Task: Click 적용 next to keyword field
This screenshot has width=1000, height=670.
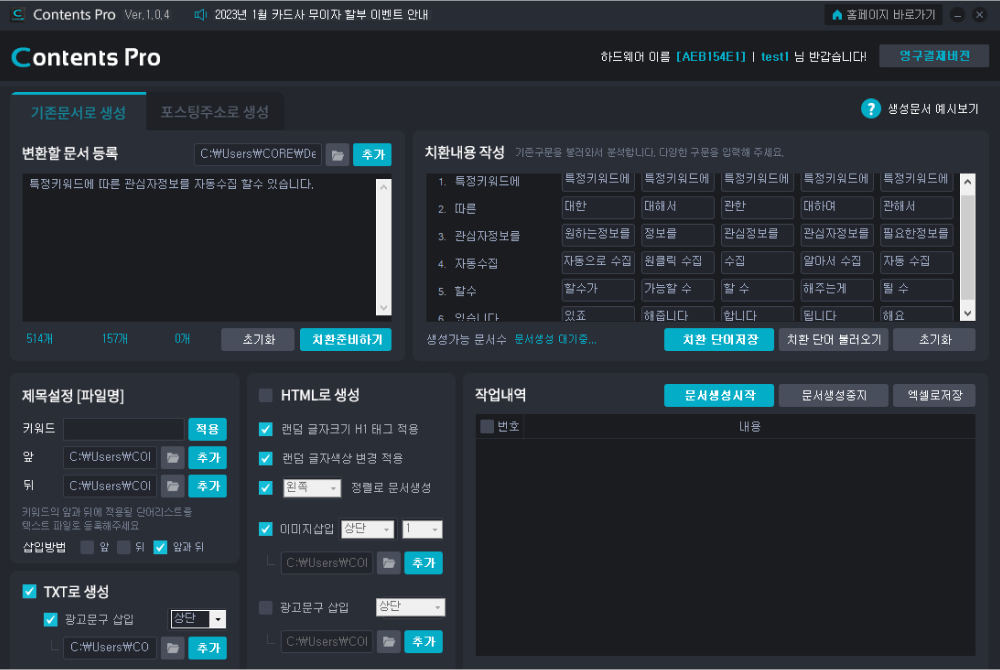Action: point(207,429)
